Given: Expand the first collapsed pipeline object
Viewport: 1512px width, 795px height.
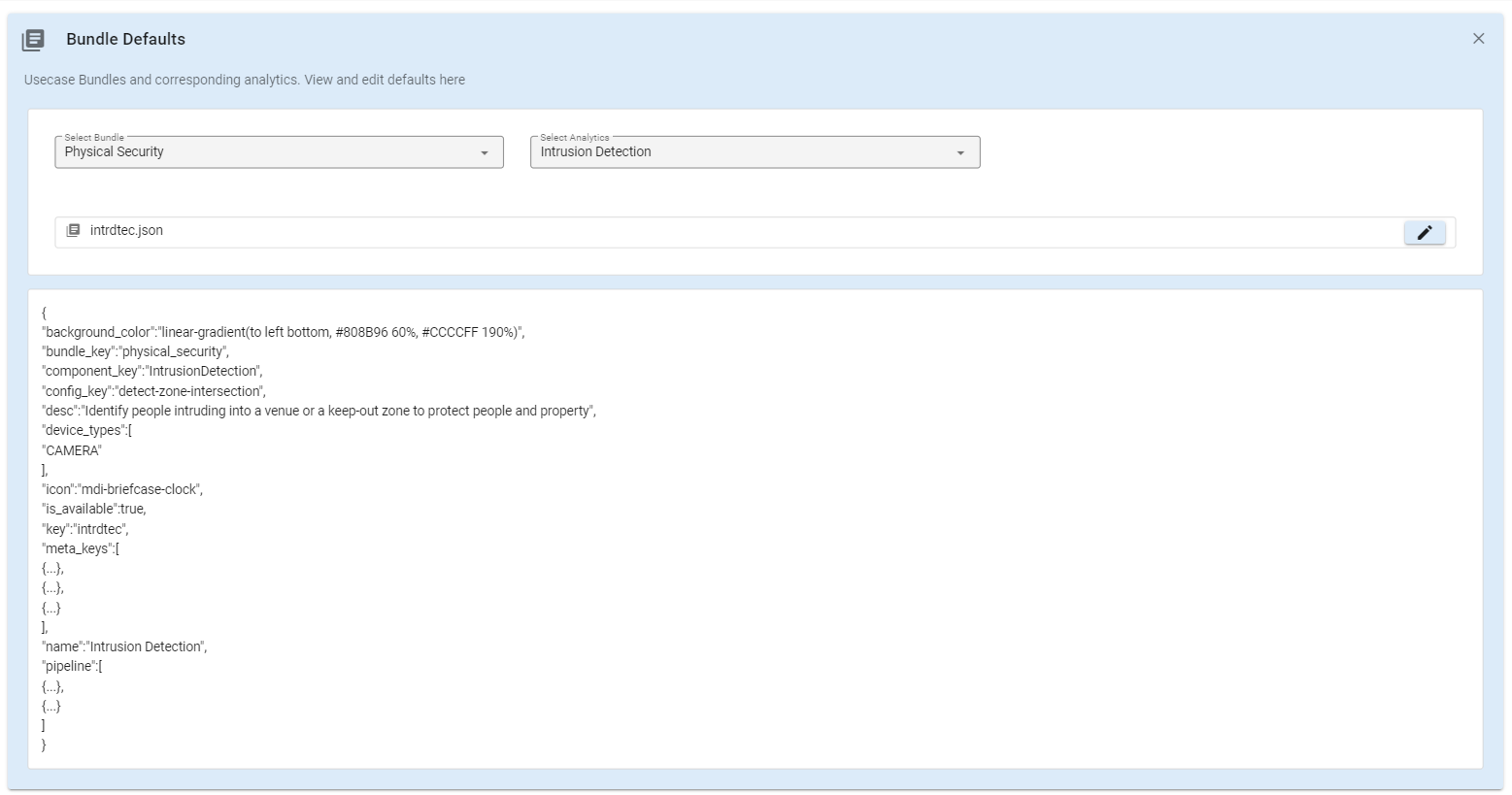Looking at the screenshot, I should click(x=50, y=685).
